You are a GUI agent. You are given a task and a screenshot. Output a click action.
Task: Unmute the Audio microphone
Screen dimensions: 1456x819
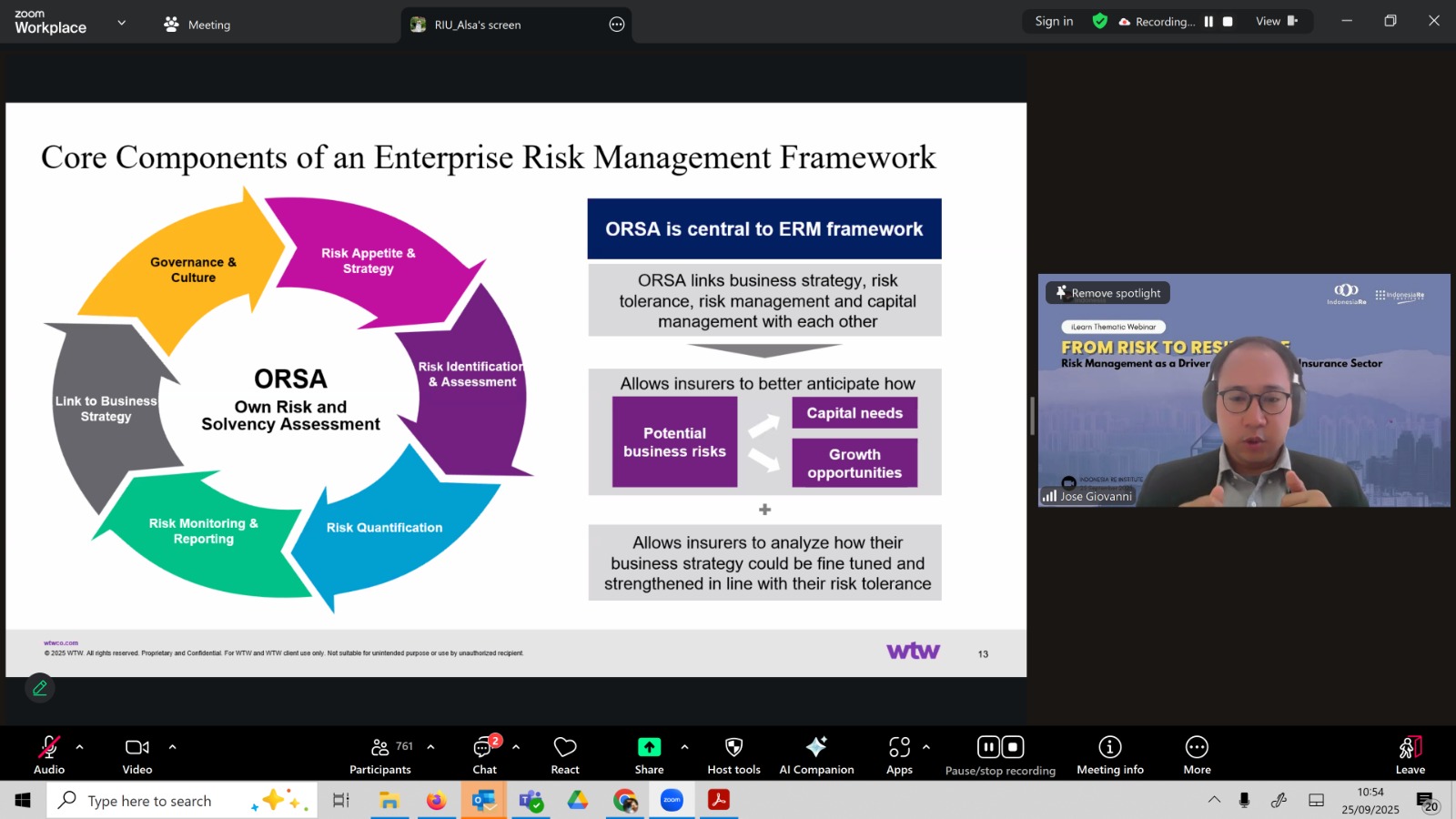(49, 754)
